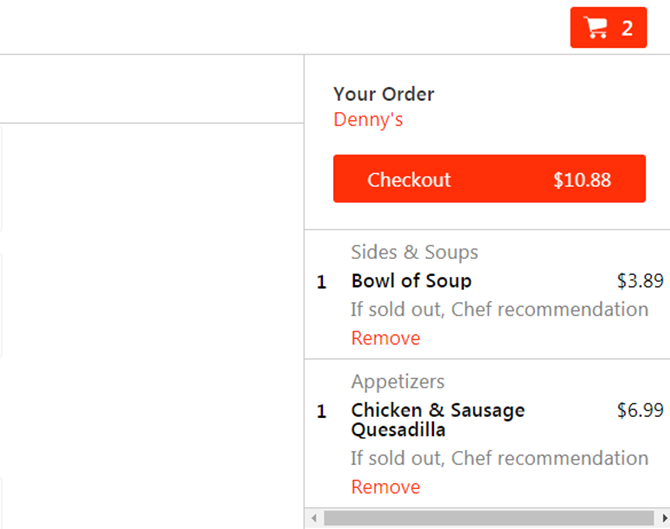Screen dimensions: 670x529
Task: Click the $3.89 price of Bowl of Soup
Action: click(640, 281)
